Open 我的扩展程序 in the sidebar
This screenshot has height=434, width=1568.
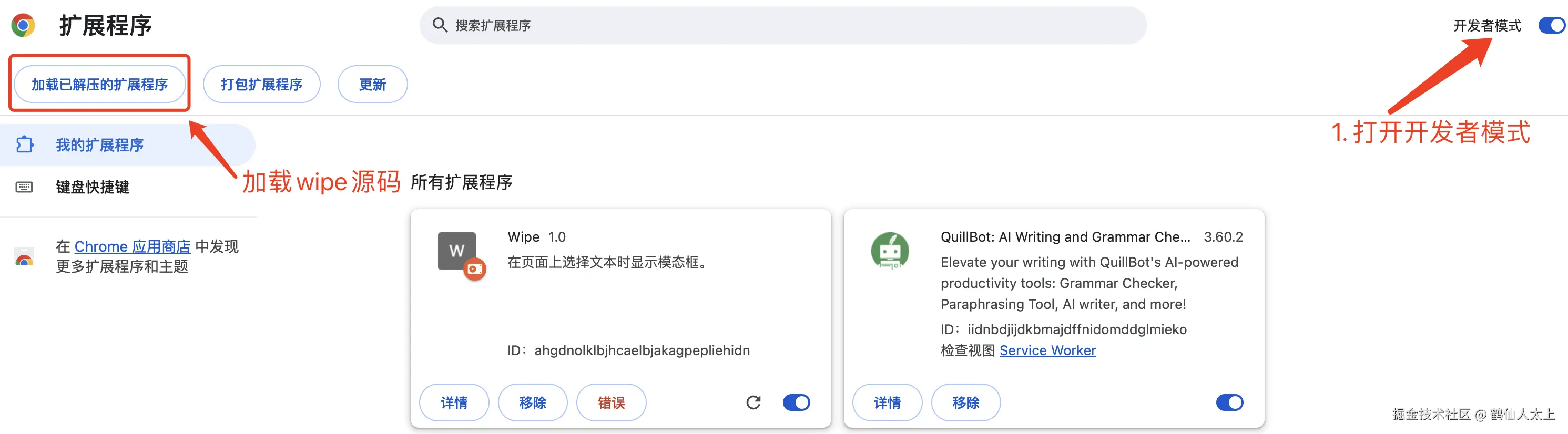127,144
